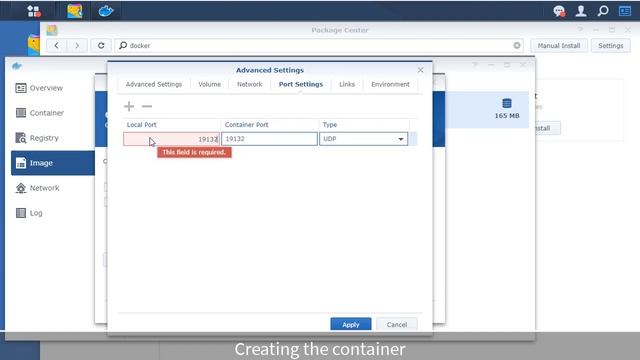Viewport: 640px width, 360px height.
Task: Go back in Package Center
Action: [x=56, y=45]
